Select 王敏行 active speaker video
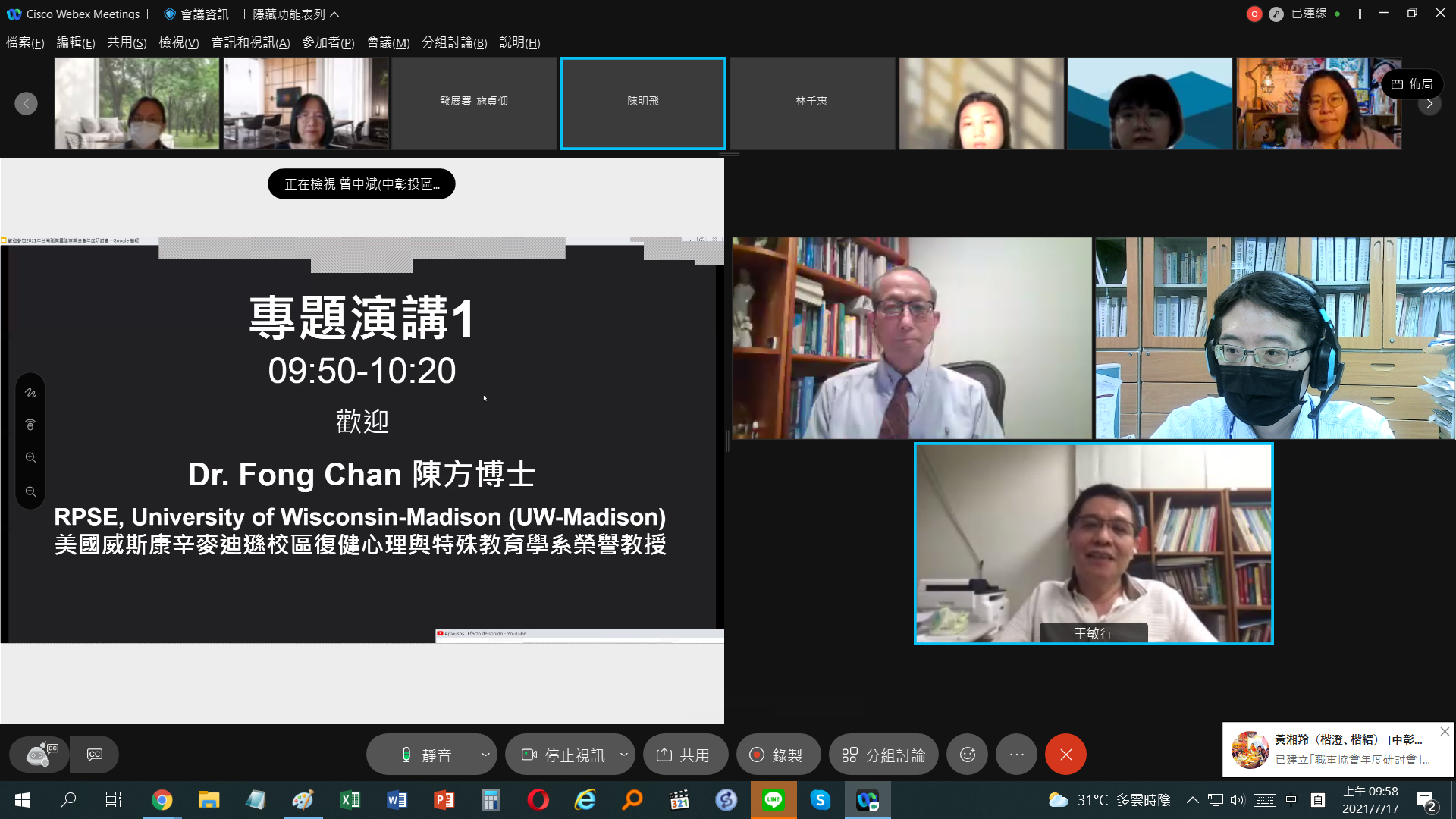The width and height of the screenshot is (1456, 819). point(1094,544)
